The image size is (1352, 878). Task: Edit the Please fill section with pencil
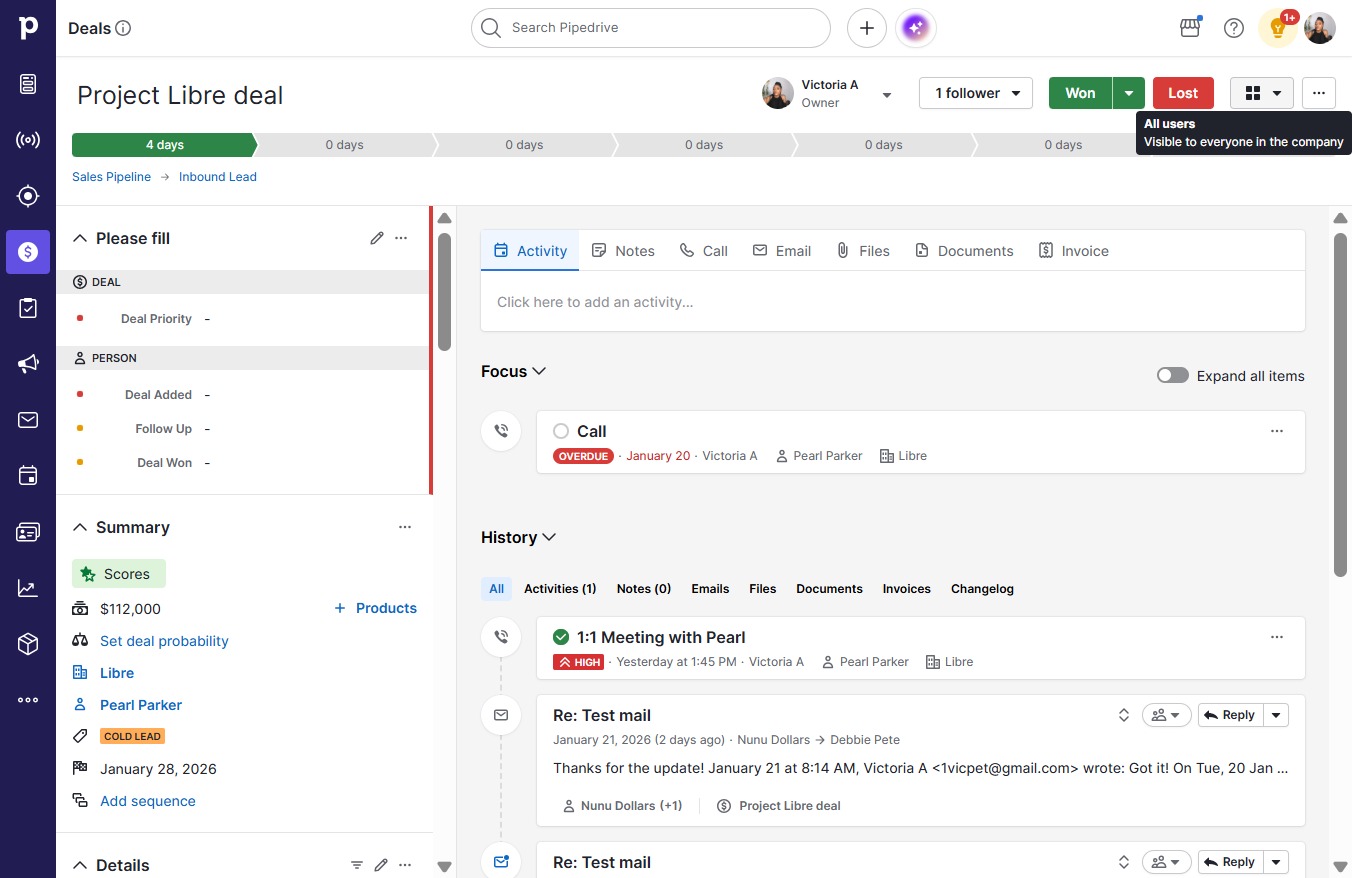[x=377, y=238]
